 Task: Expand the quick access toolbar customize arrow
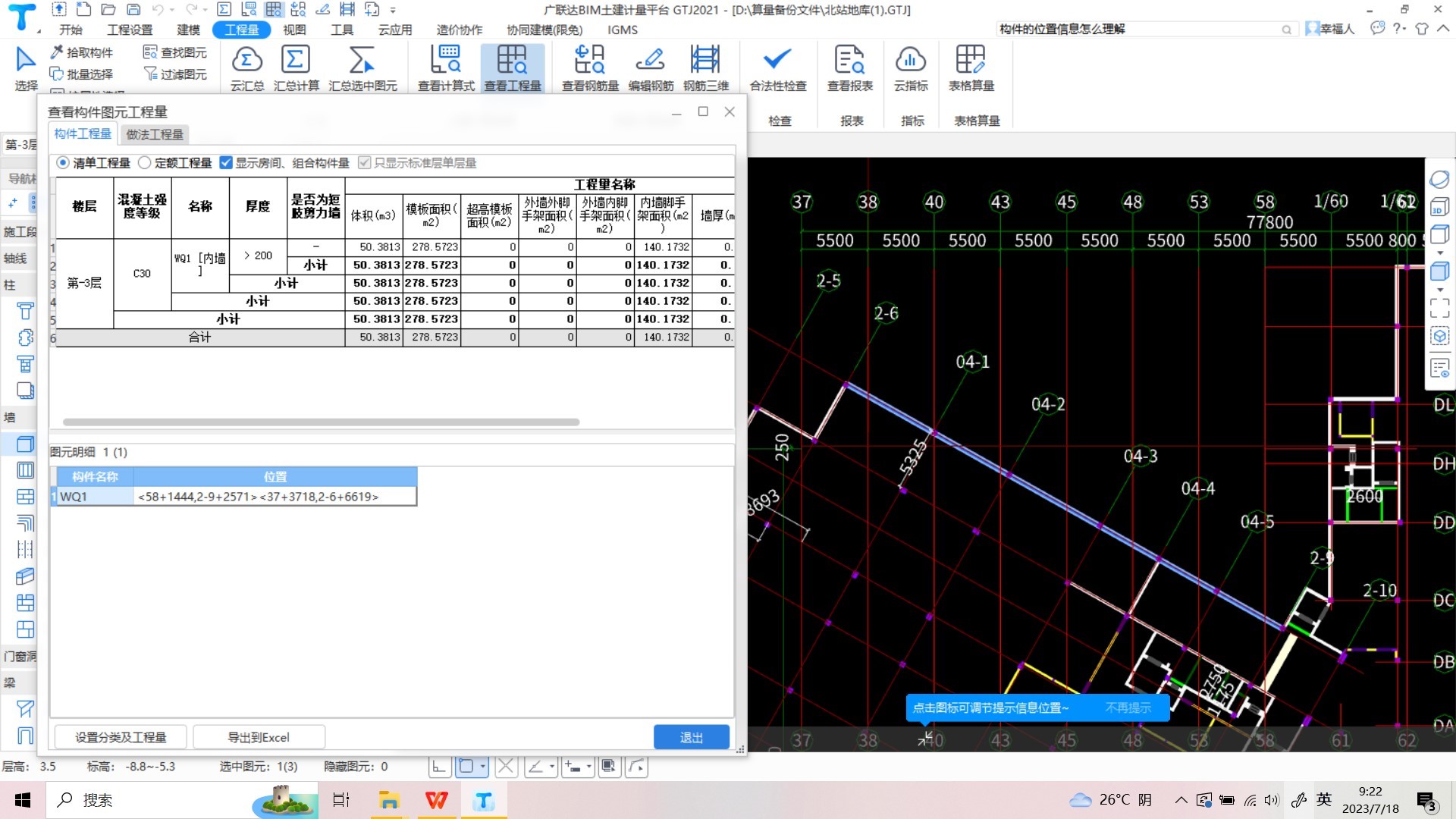pyautogui.click(x=393, y=11)
